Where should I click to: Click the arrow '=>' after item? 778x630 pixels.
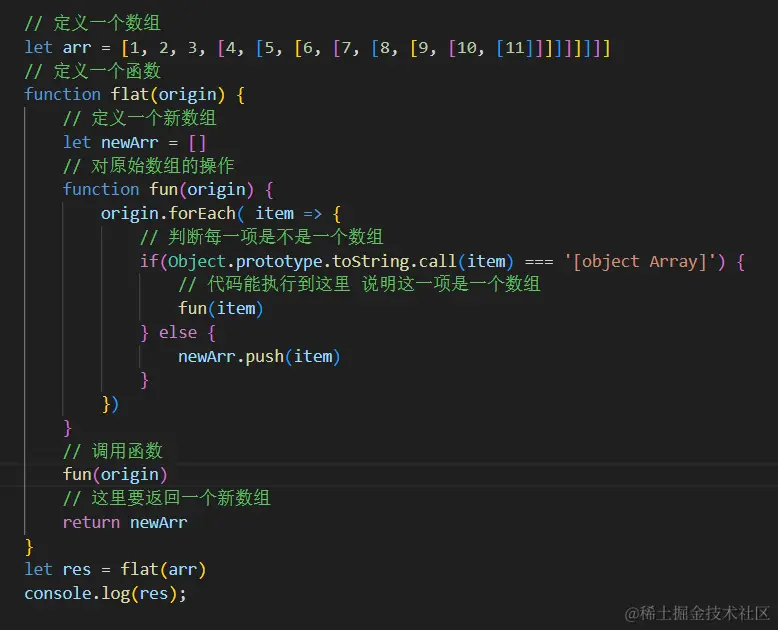[313, 214]
